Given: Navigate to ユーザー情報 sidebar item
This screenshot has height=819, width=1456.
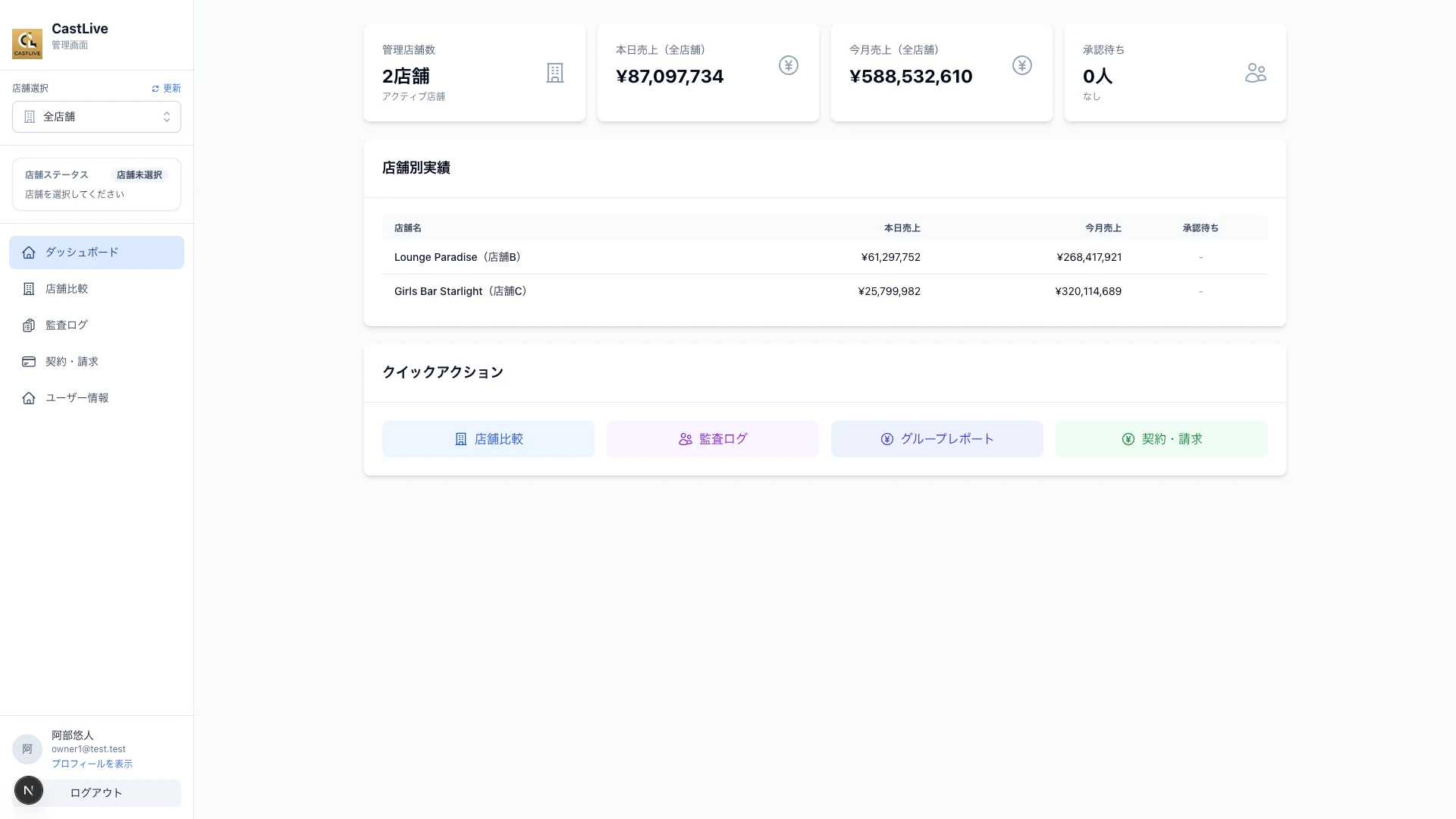Looking at the screenshot, I should 96,398.
